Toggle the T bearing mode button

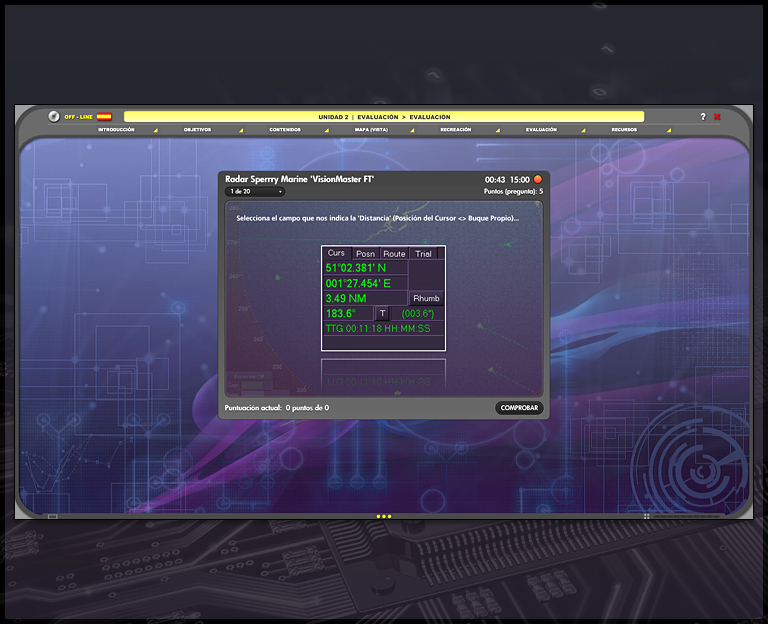pos(383,313)
